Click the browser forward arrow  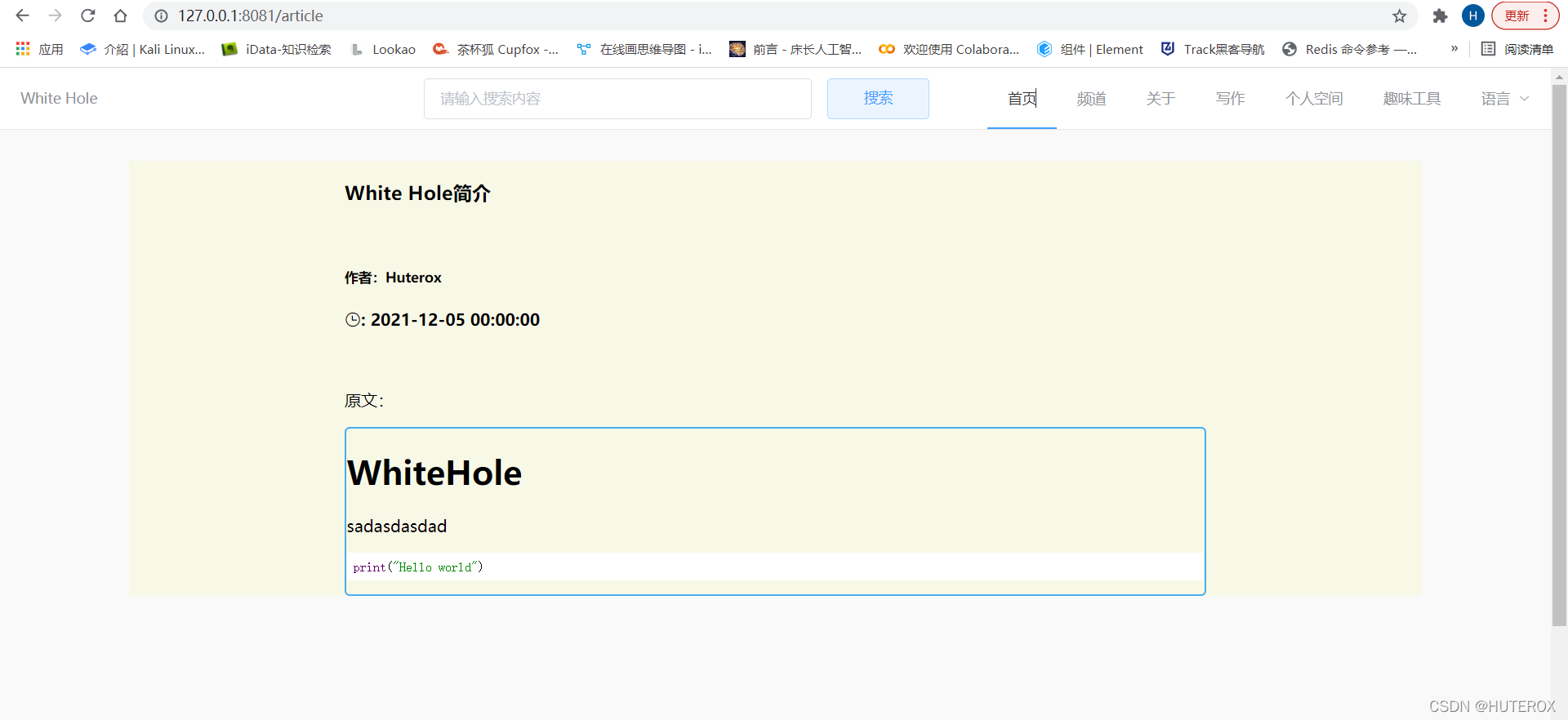[x=55, y=16]
